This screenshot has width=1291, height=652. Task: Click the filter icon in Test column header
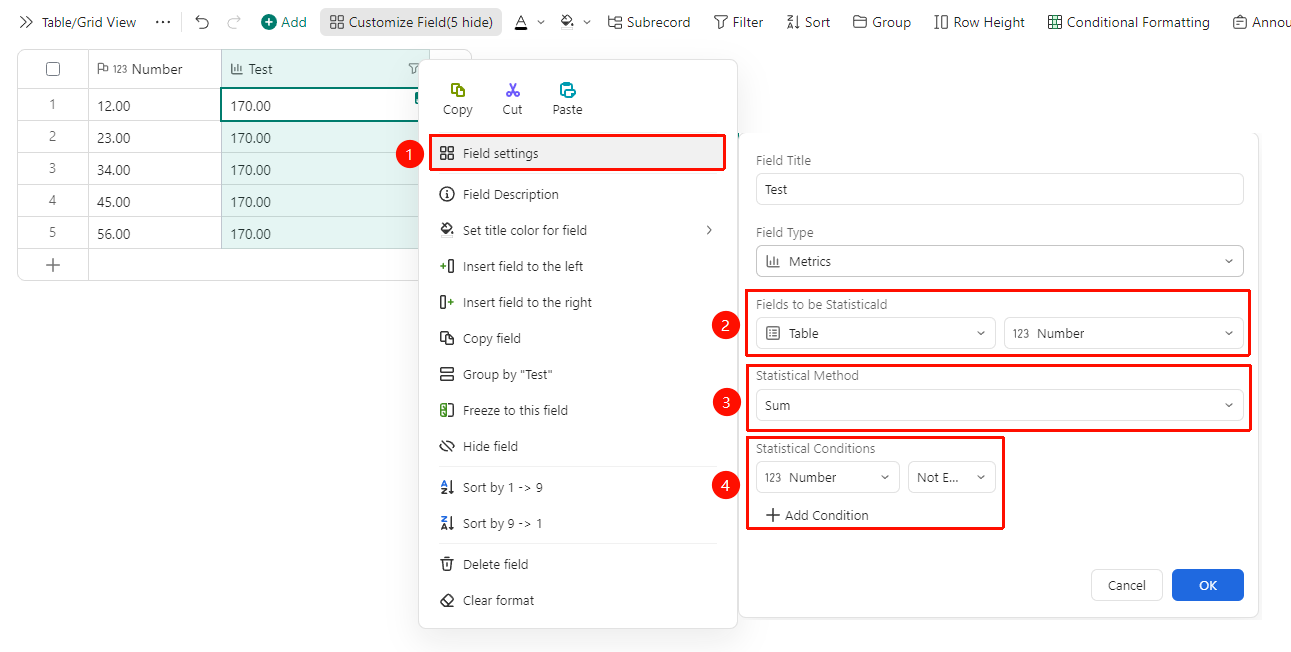pos(414,69)
